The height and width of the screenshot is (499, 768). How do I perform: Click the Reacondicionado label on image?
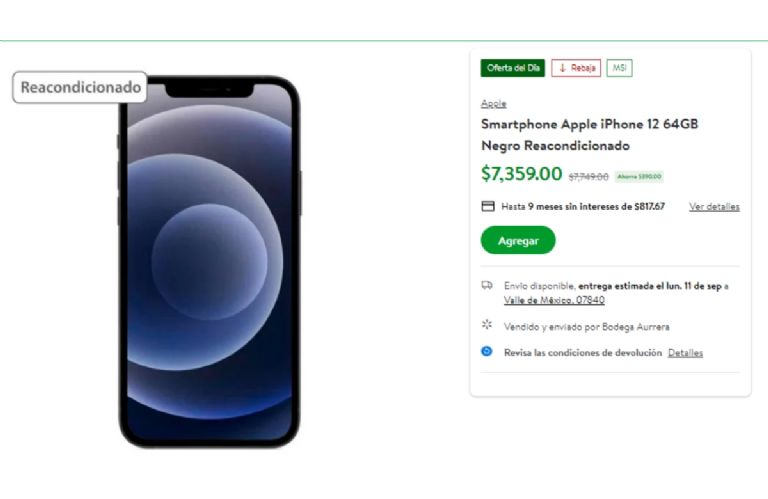[80, 88]
